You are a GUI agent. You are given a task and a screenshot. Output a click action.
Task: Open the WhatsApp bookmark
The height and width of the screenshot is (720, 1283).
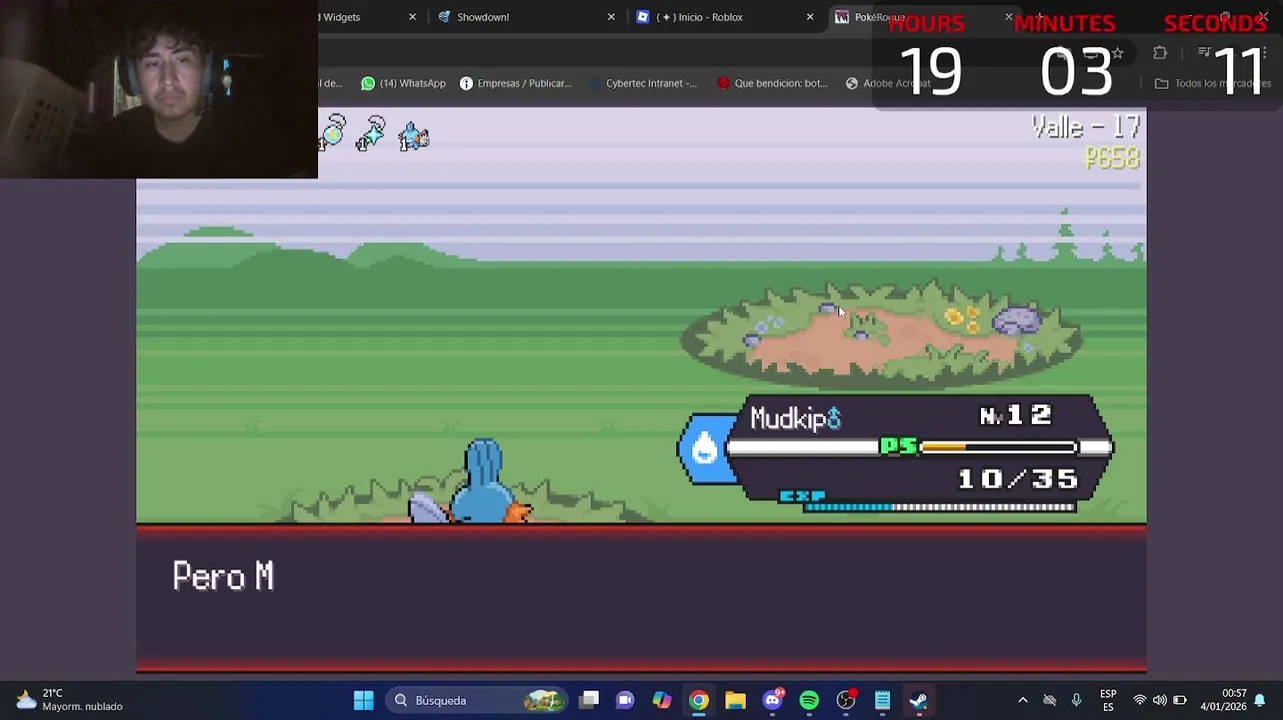point(403,83)
